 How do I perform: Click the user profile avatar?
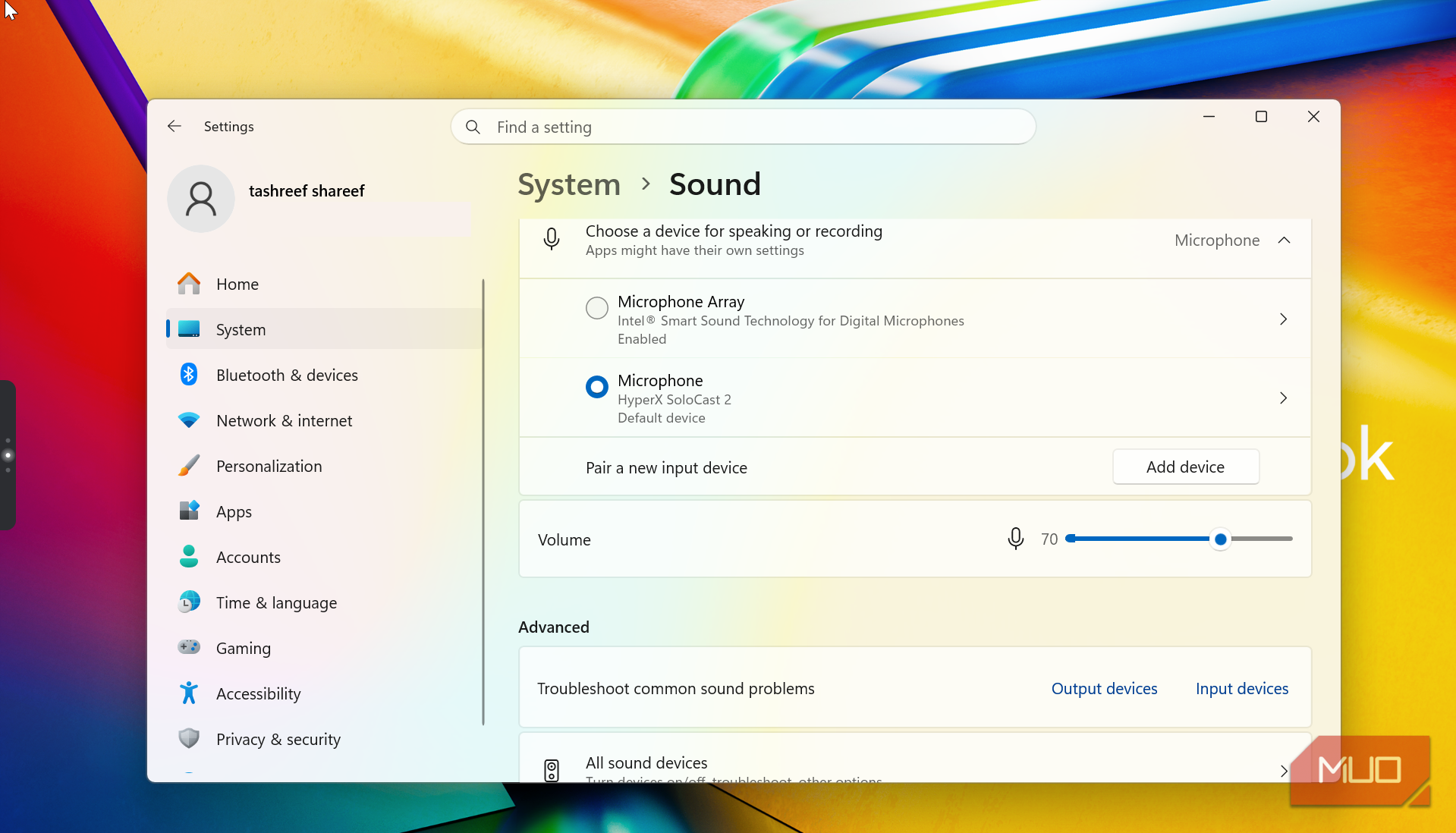pyautogui.click(x=201, y=199)
